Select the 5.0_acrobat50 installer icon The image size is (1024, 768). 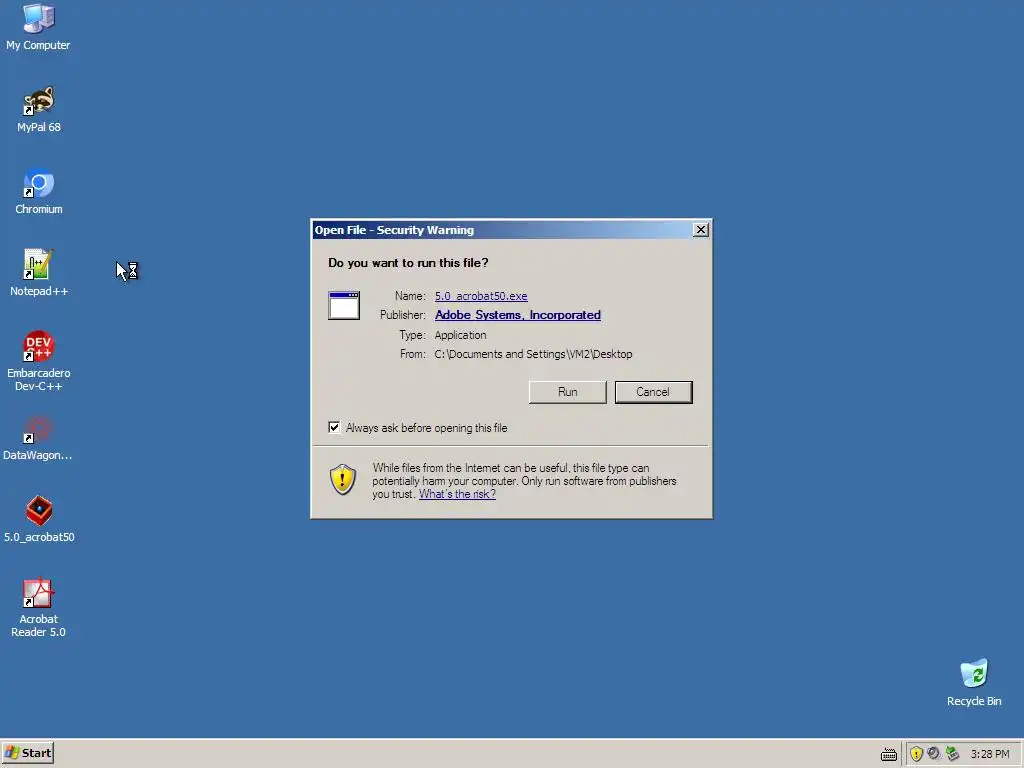tap(39, 520)
